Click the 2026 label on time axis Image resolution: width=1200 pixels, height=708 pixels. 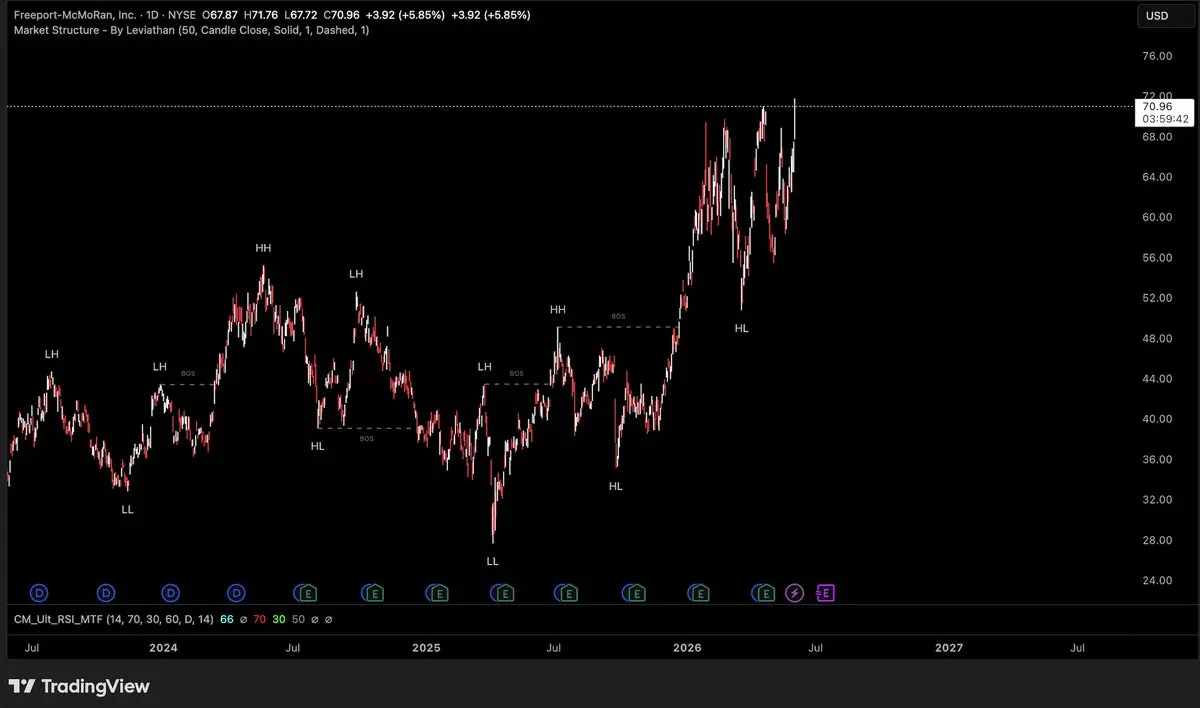687,648
